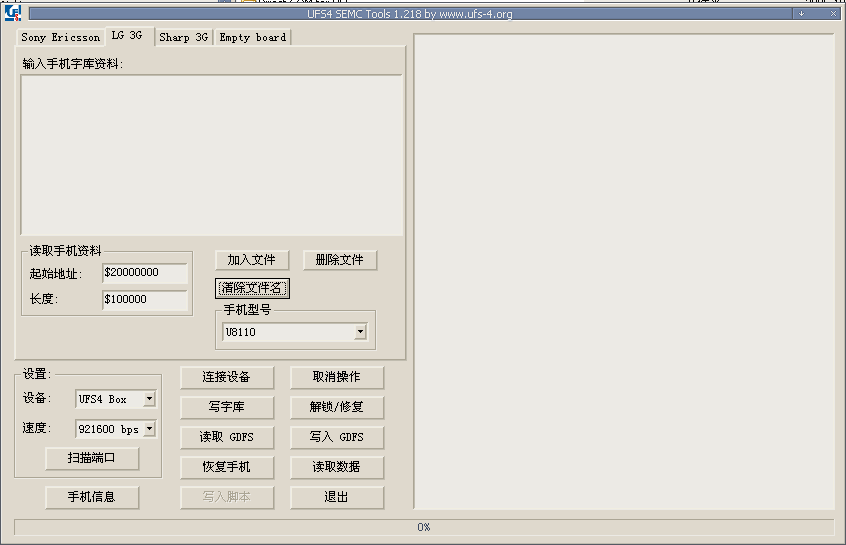Click the 读取 GDFS button
Image resolution: width=846 pixels, height=545 pixels.
click(x=226, y=437)
